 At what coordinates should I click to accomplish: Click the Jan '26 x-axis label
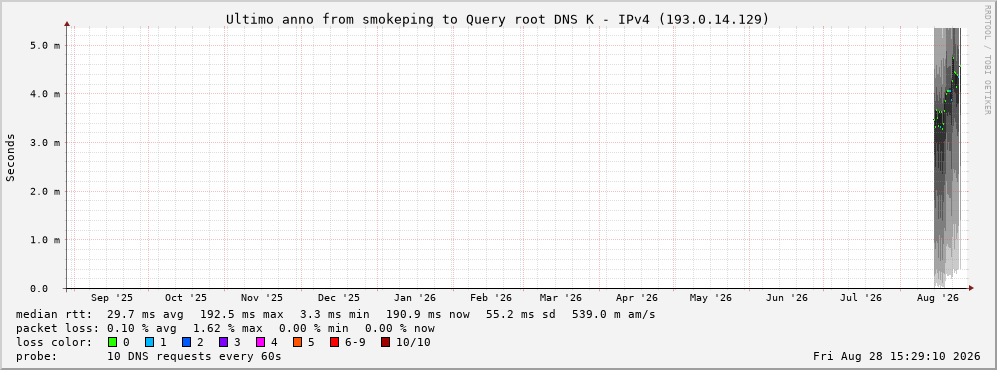click(x=415, y=298)
